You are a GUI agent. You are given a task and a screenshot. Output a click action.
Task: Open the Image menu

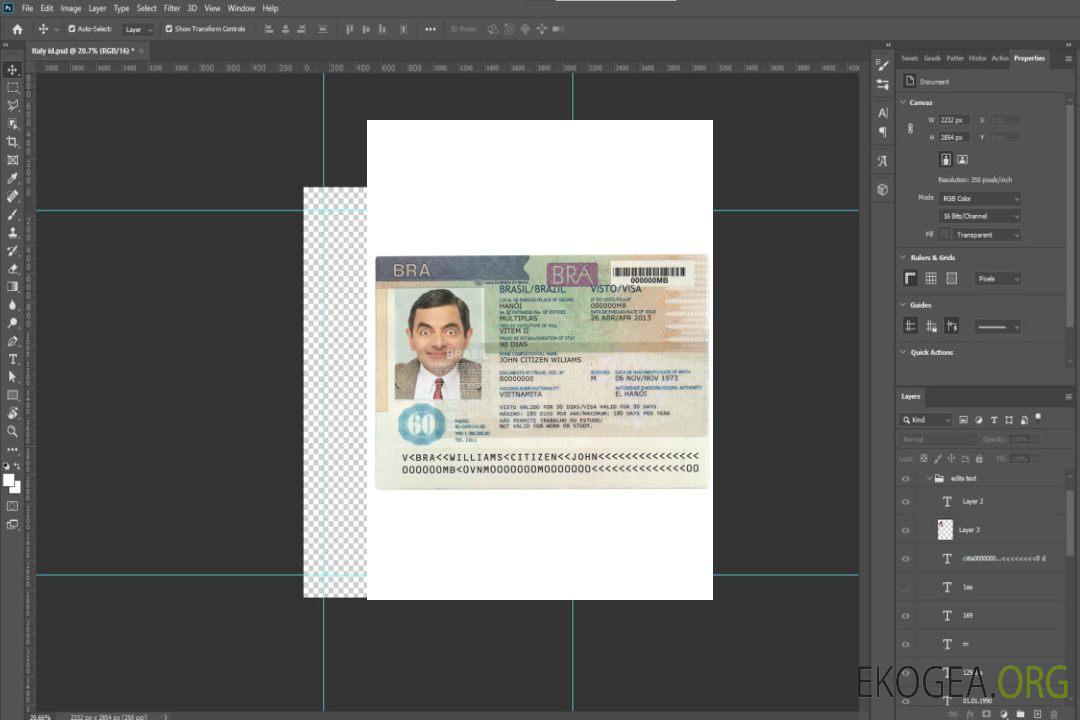70,8
